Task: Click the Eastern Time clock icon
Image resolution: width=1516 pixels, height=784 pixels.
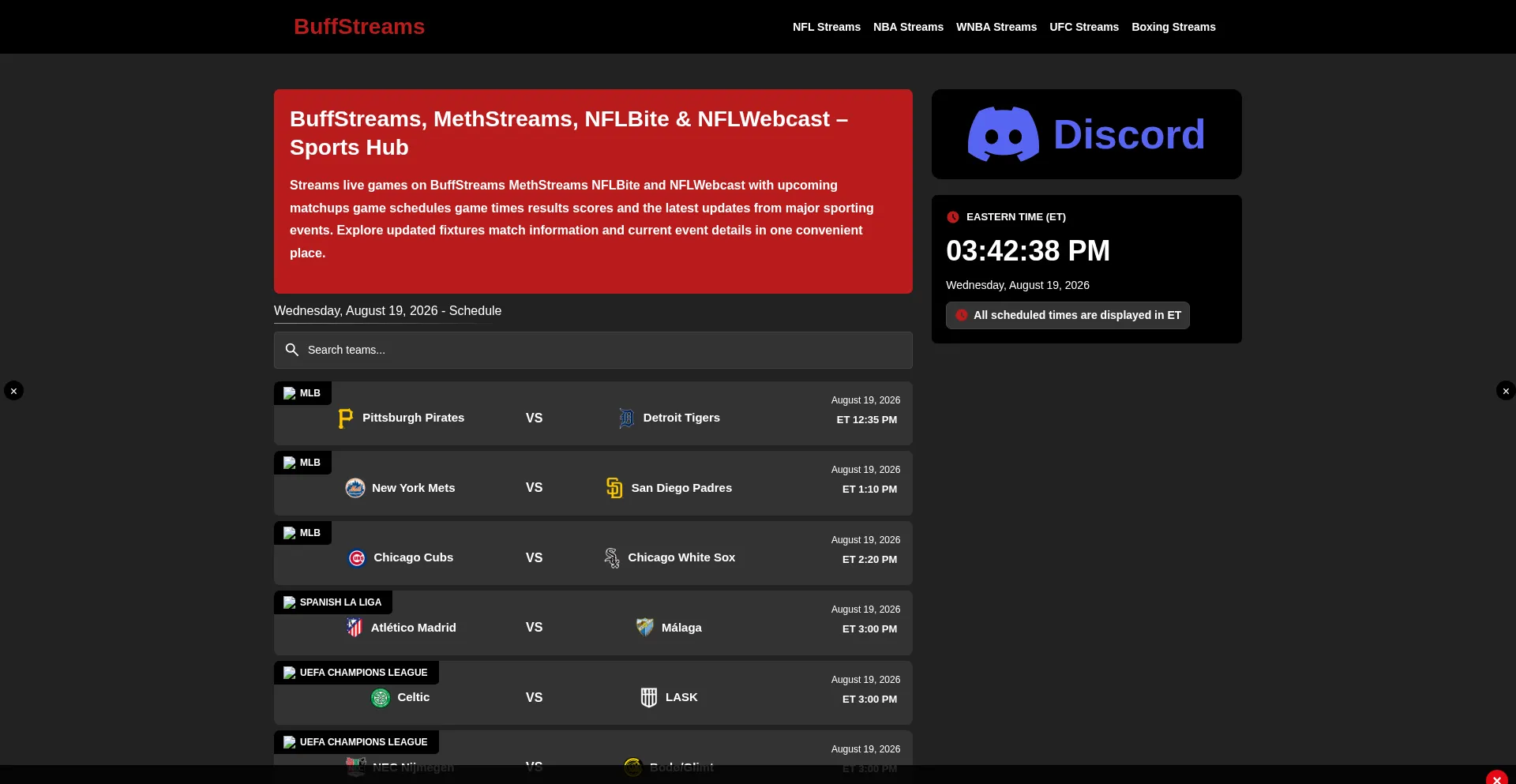Action: point(953,217)
